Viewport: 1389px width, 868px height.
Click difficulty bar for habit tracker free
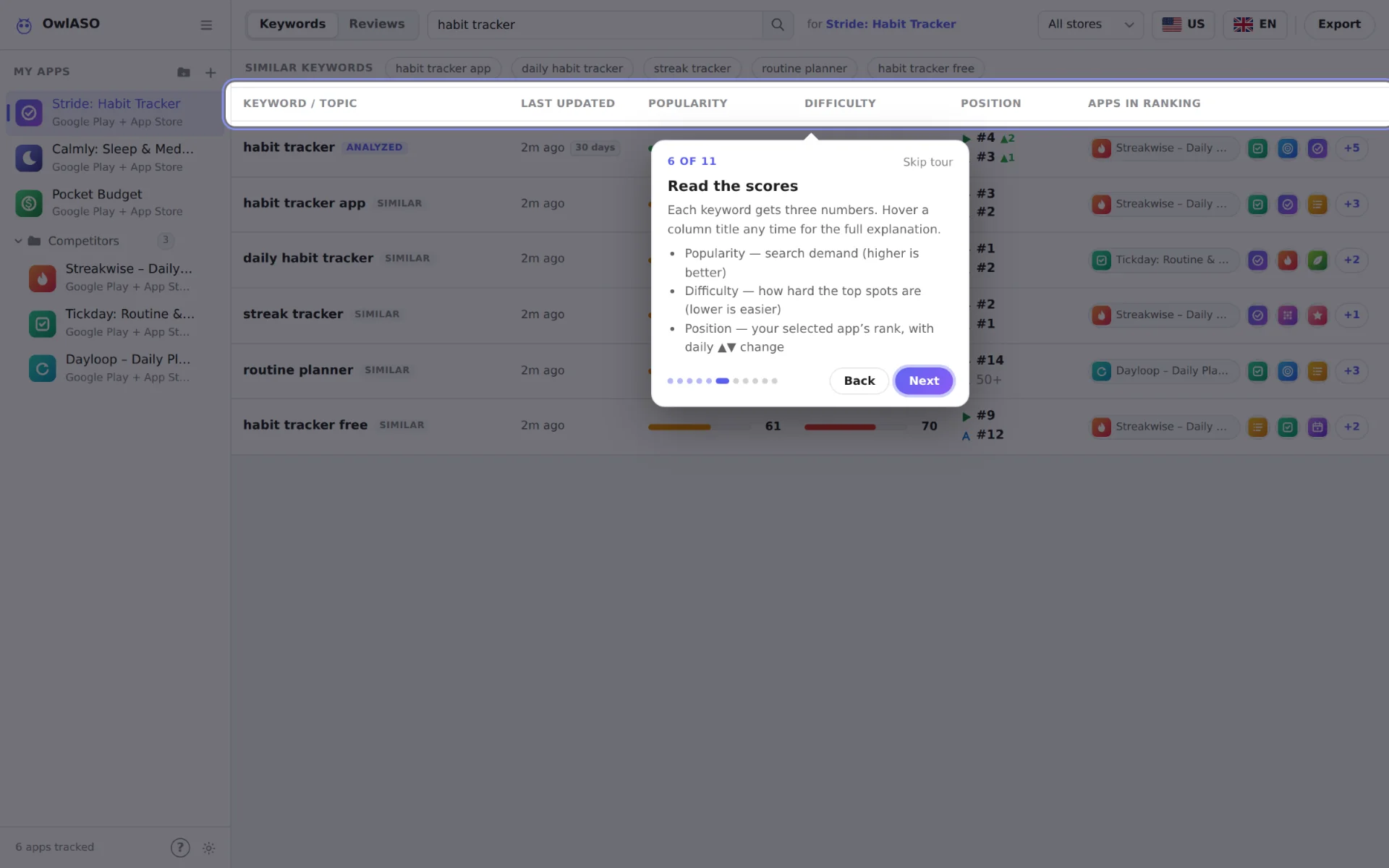coord(855,427)
